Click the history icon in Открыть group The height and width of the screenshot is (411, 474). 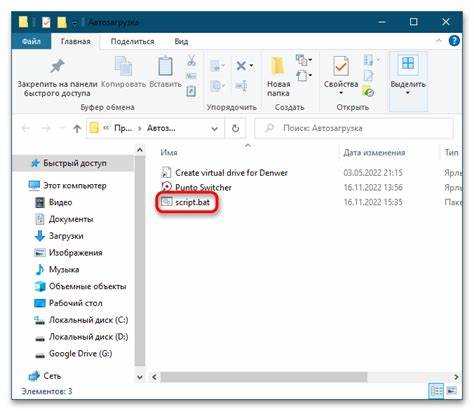pos(368,91)
